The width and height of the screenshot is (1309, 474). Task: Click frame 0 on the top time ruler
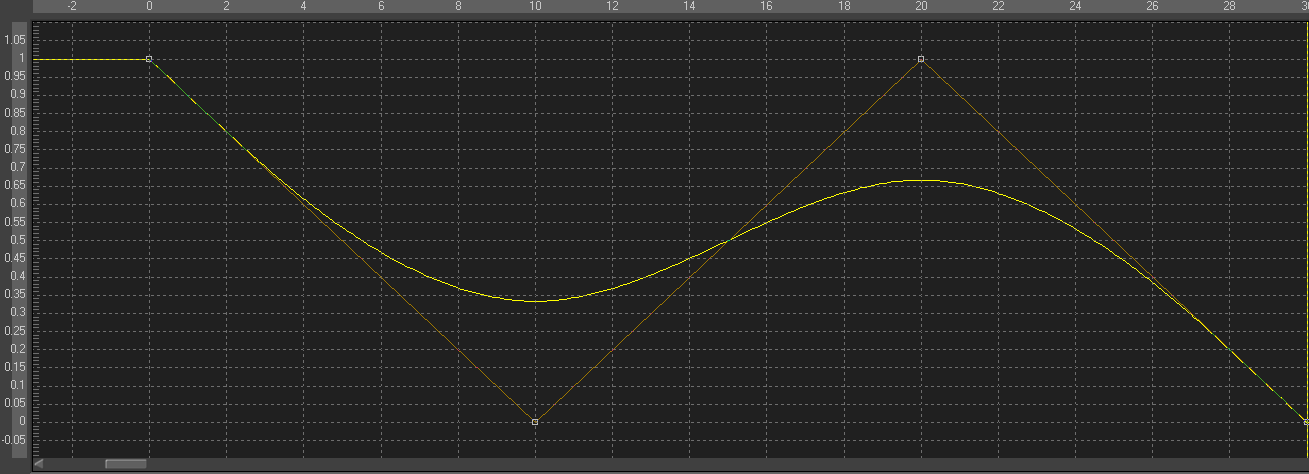click(149, 6)
